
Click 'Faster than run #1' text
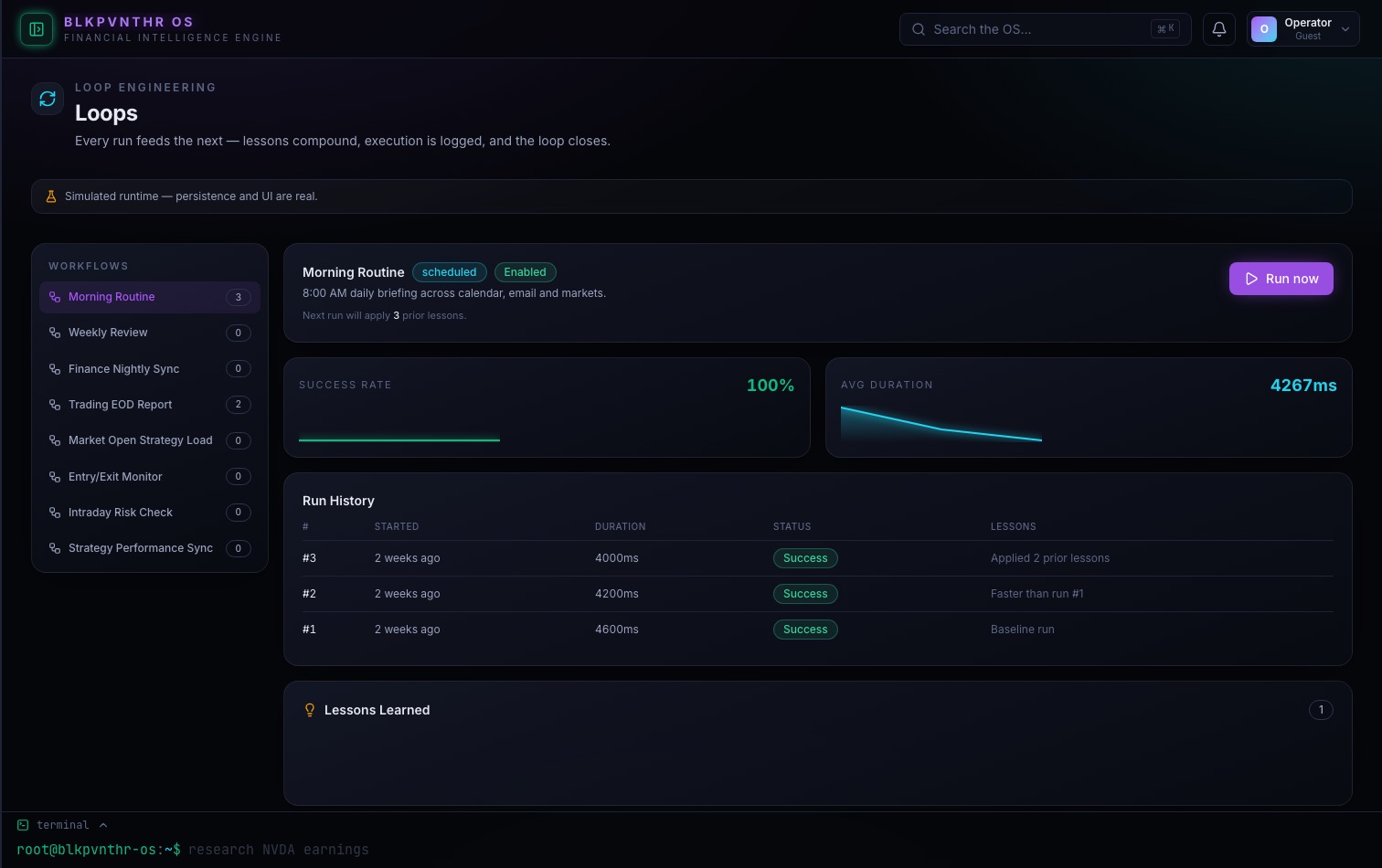(1037, 594)
